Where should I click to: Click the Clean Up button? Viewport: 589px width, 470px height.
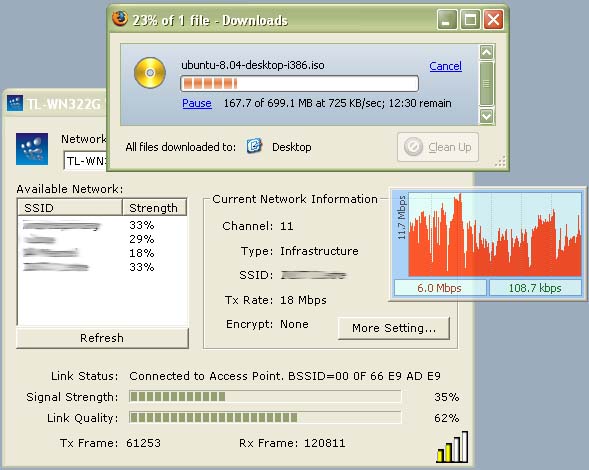438,147
